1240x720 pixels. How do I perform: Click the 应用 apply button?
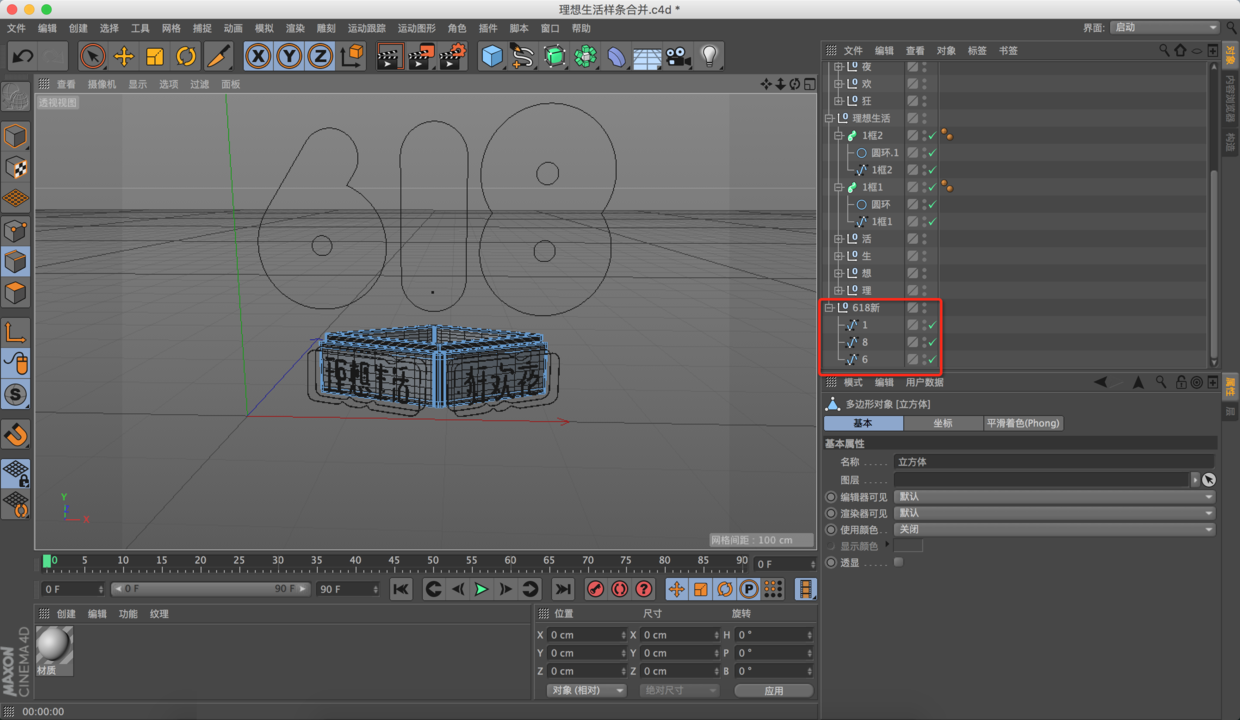click(x=773, y=690)
